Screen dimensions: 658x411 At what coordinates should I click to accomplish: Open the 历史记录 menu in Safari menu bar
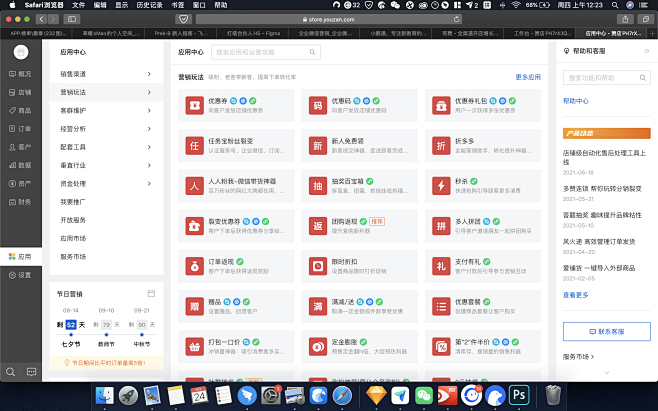pyautogui.click(x=151, y=5)
